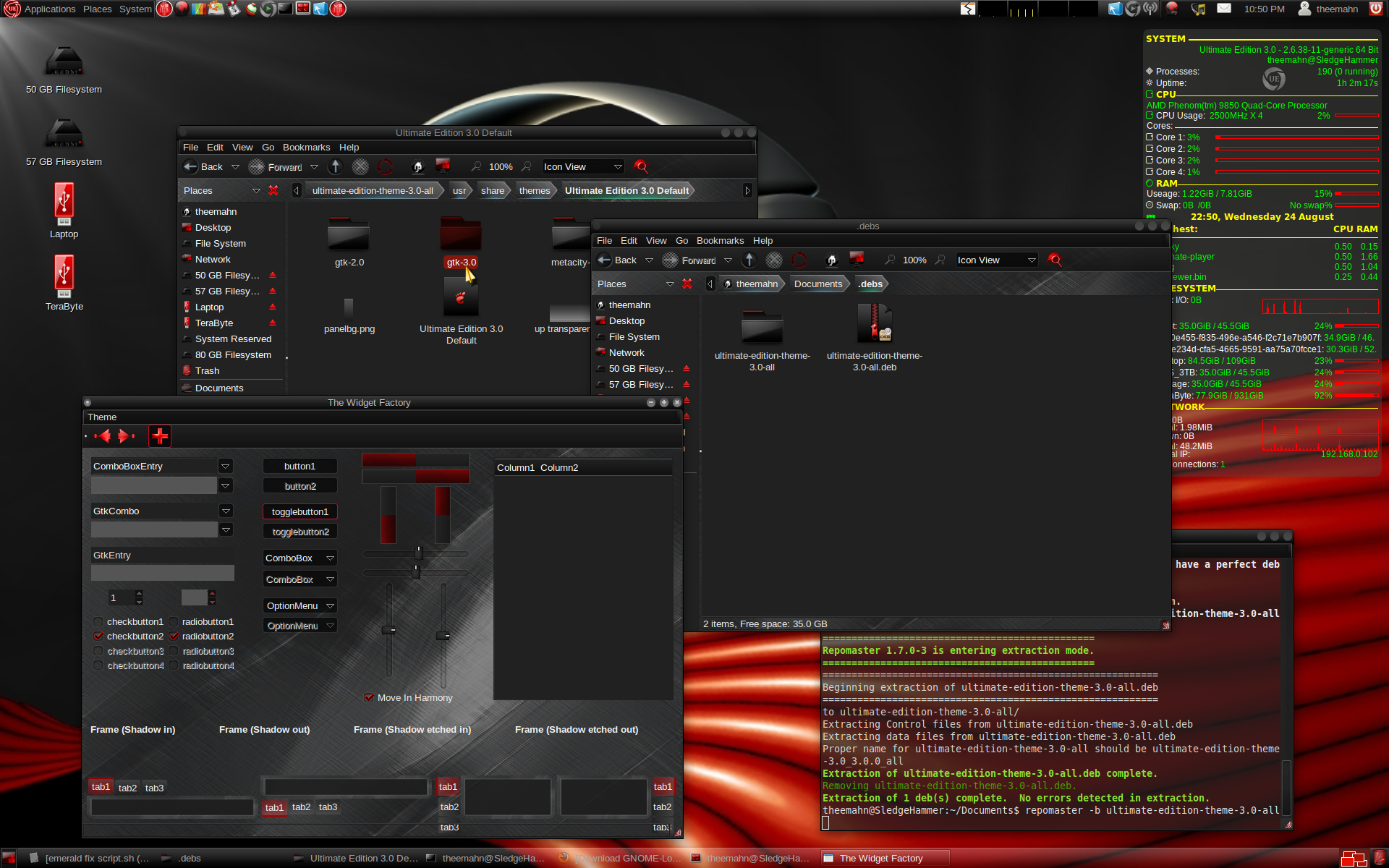The width and height of the screenshot is (1389, 868).
Task: Click red Search icon in .debs window toolbar
Action: click(x=1055, y=260)
